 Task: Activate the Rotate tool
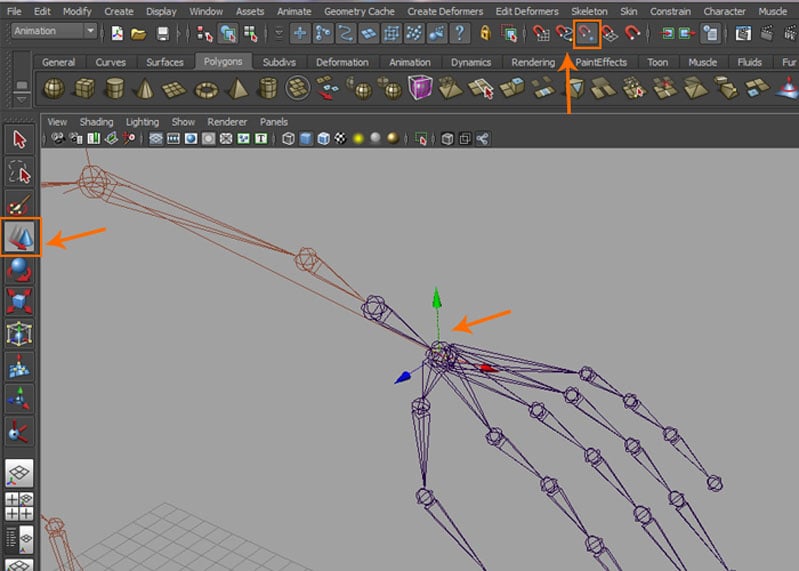(20, 268)
